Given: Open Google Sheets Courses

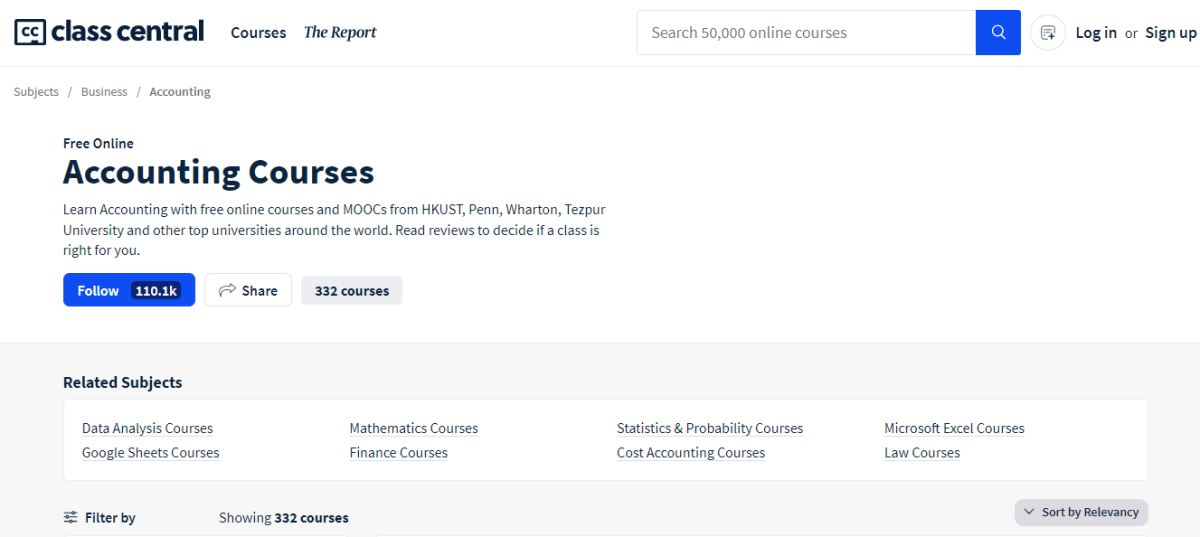Looking at the screenshot, I should click(150, 453).
